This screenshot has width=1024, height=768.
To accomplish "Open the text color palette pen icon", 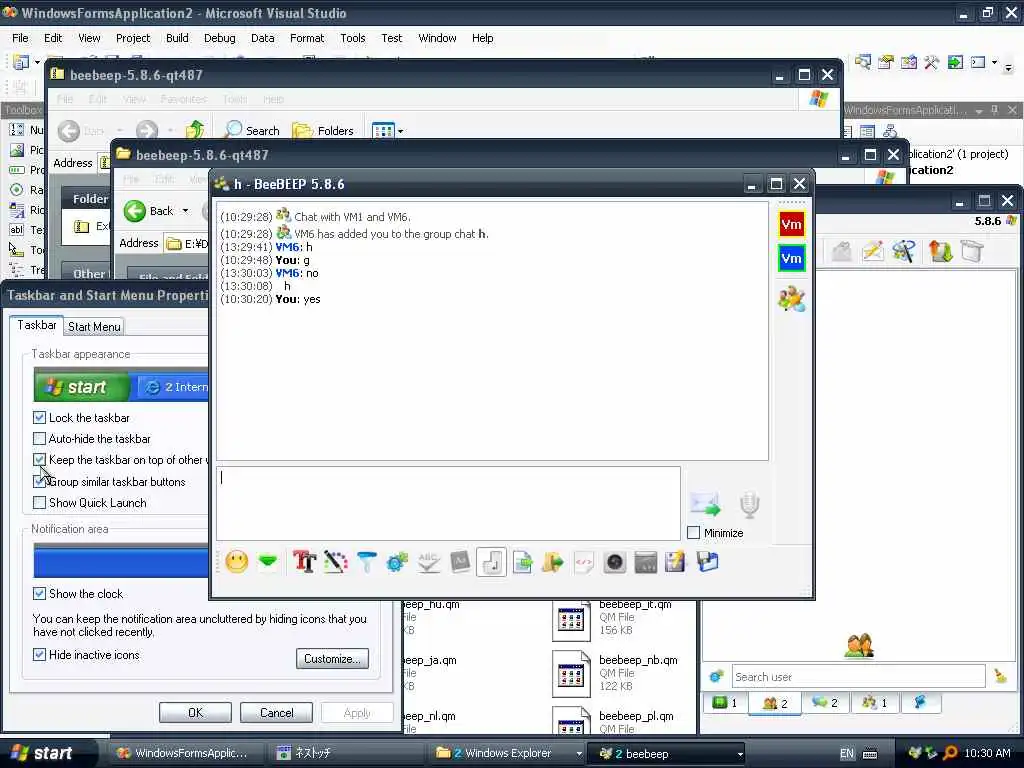I will (335, 562).
